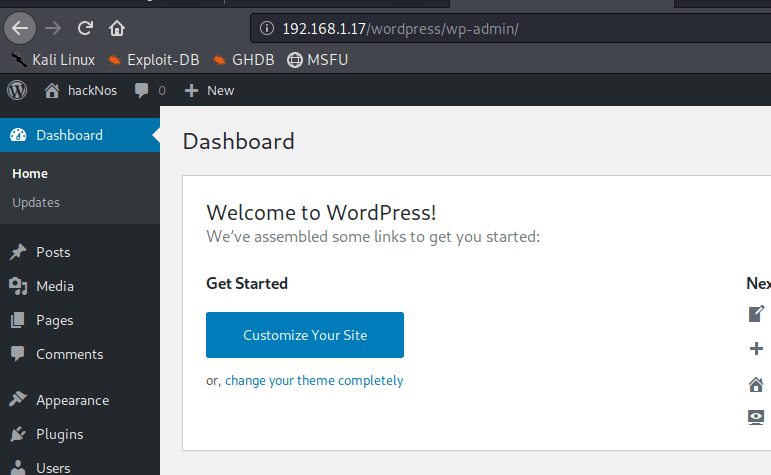Open the WordPress logo menu

(x=17, y=90)
